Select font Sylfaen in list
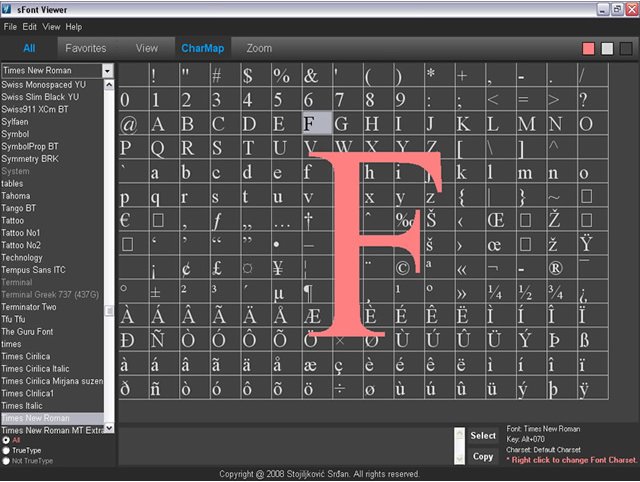 point(52,122)
